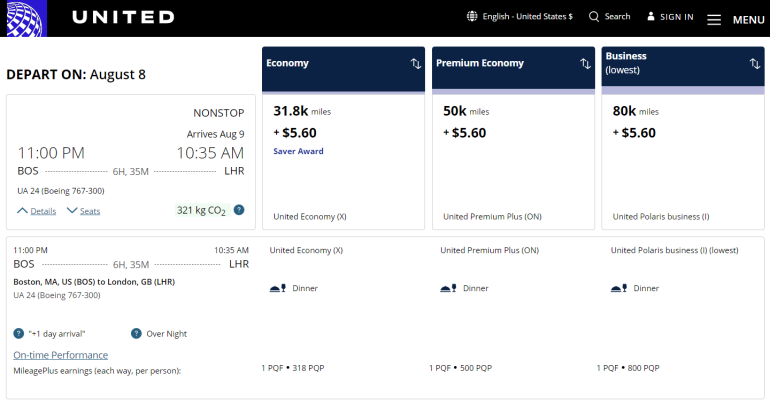Collapse the flight Details section

[x=37, y=211]
